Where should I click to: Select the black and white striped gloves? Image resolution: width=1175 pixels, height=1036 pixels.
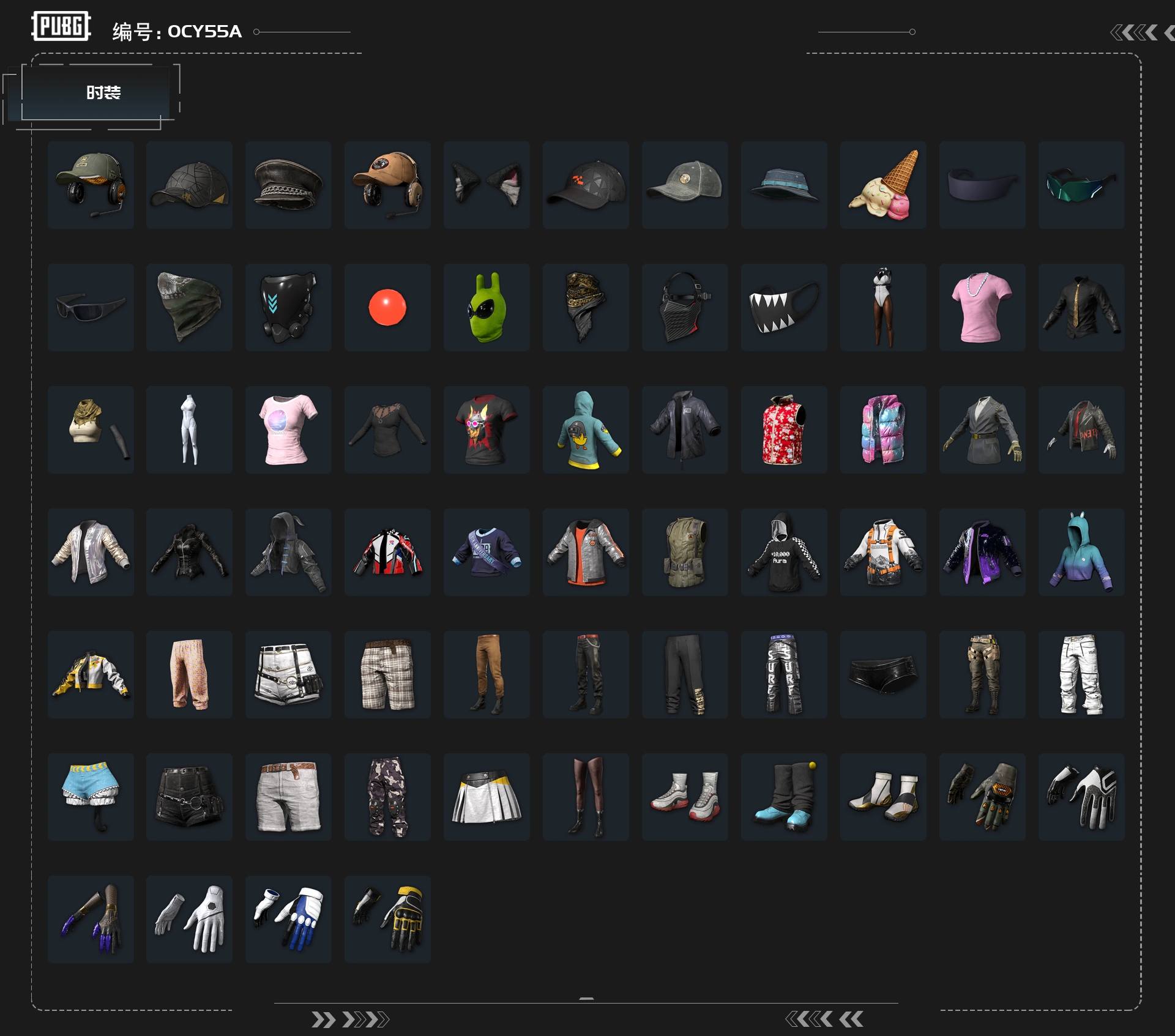1081,797
